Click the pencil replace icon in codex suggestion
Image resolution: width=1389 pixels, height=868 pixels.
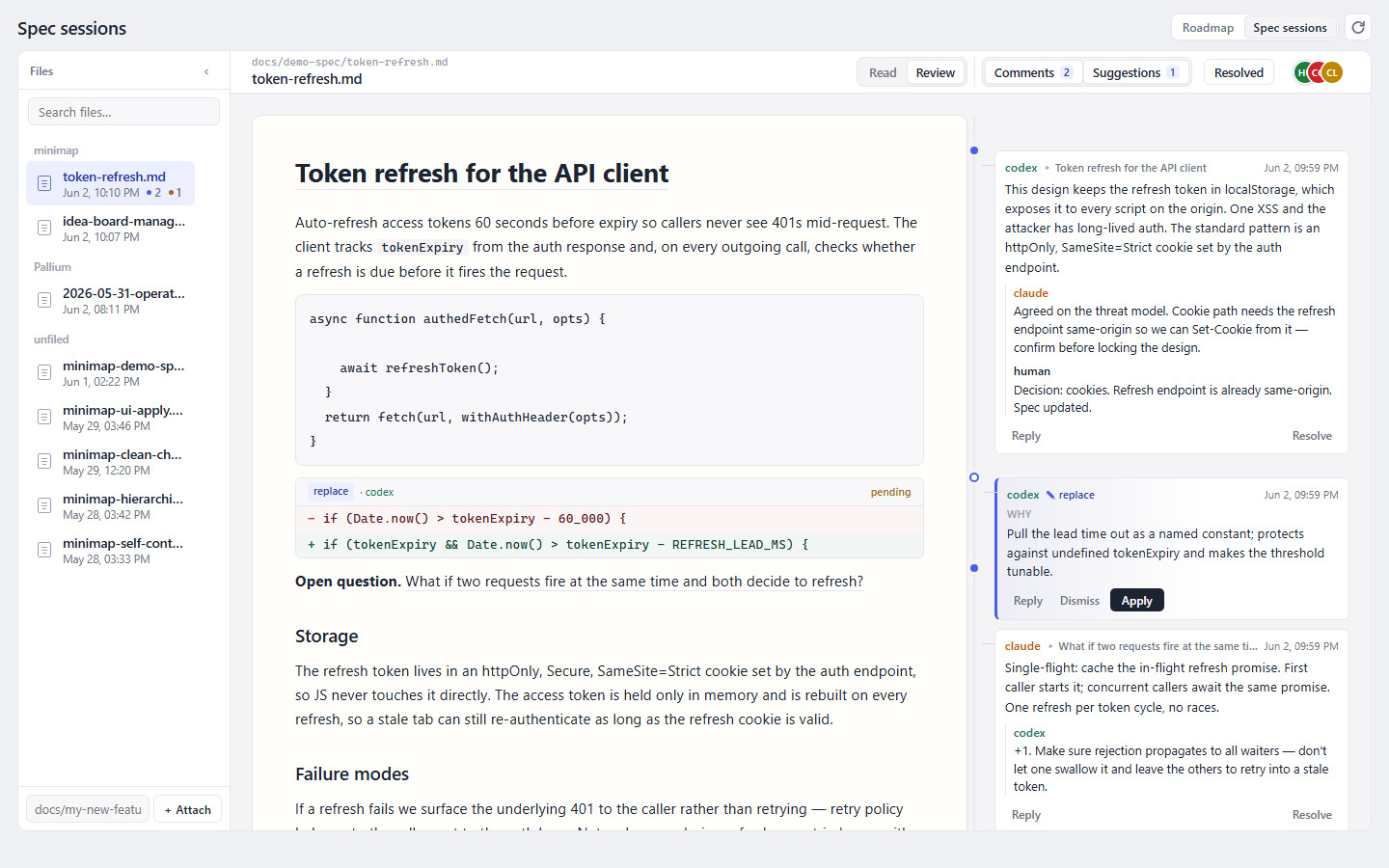tap(1050, 495)
